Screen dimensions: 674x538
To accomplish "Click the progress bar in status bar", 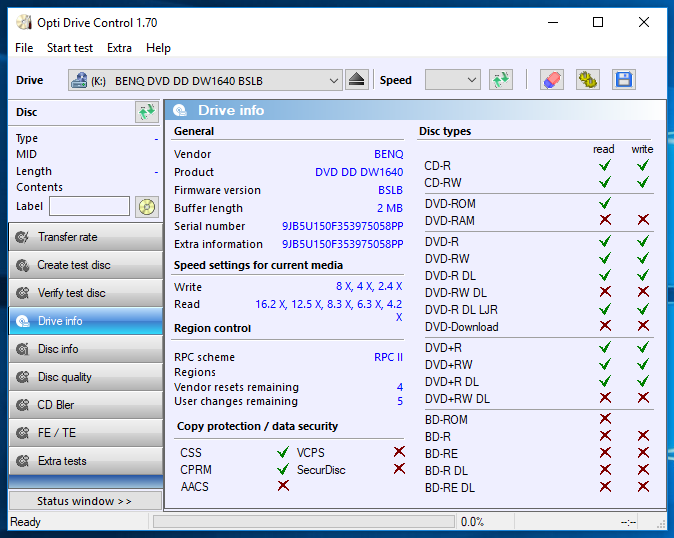I will (303, 522).
